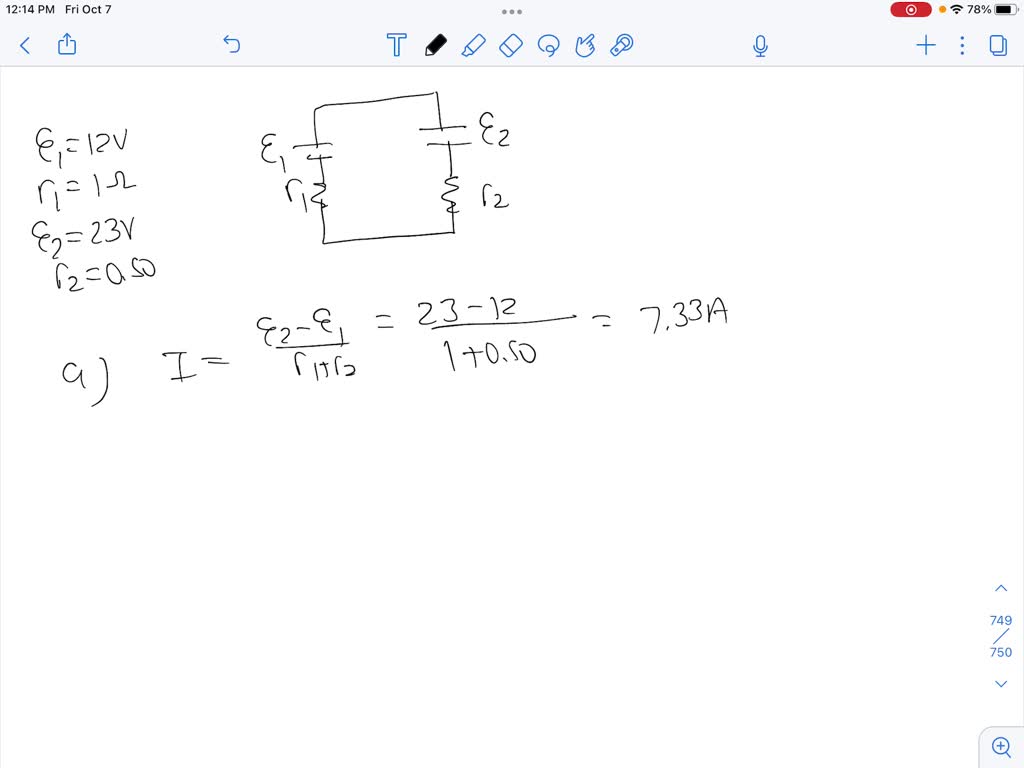Image resolution: width=1024 pixels, height=768 pixels.
Task: Select the Text tool
Action: pos(396,45)
